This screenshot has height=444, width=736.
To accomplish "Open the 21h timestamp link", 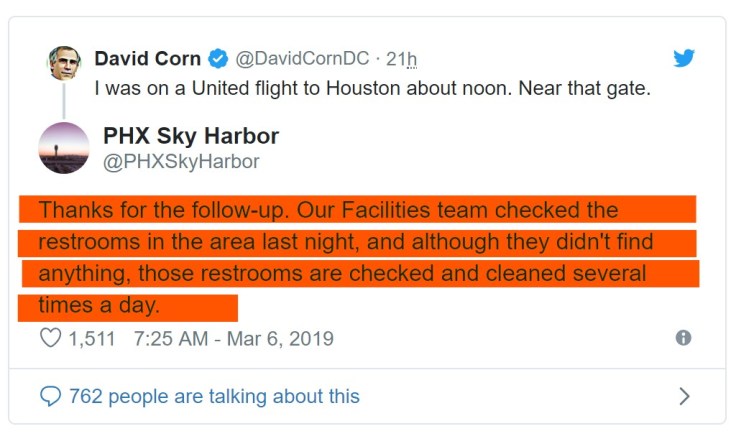I will [402, 59].
